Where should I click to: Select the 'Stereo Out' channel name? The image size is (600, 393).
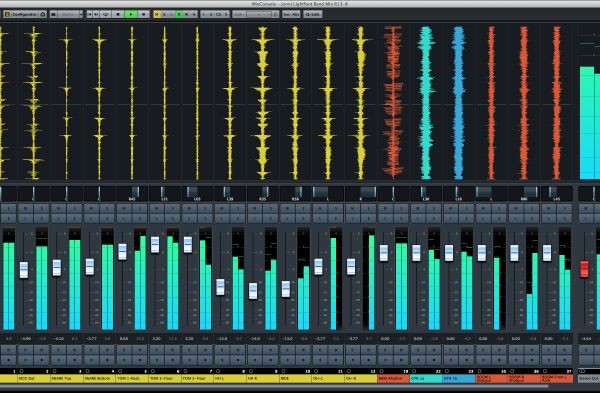[x=589, y=378]
